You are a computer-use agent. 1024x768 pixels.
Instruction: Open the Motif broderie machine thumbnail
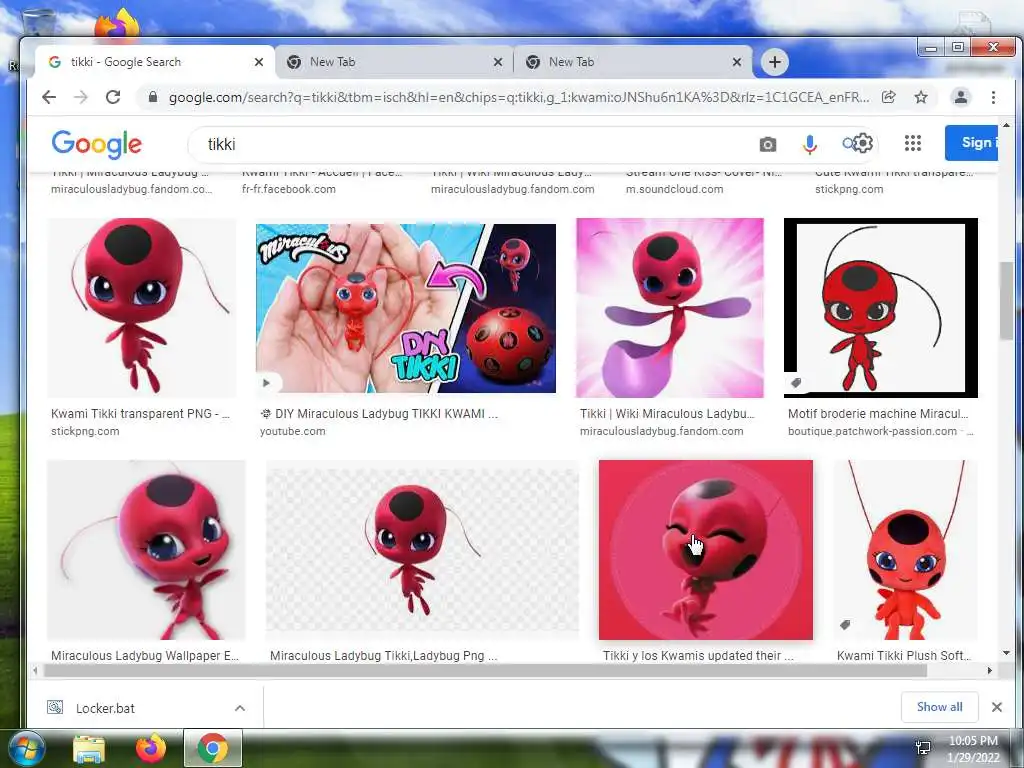click(x=880, y=308)
